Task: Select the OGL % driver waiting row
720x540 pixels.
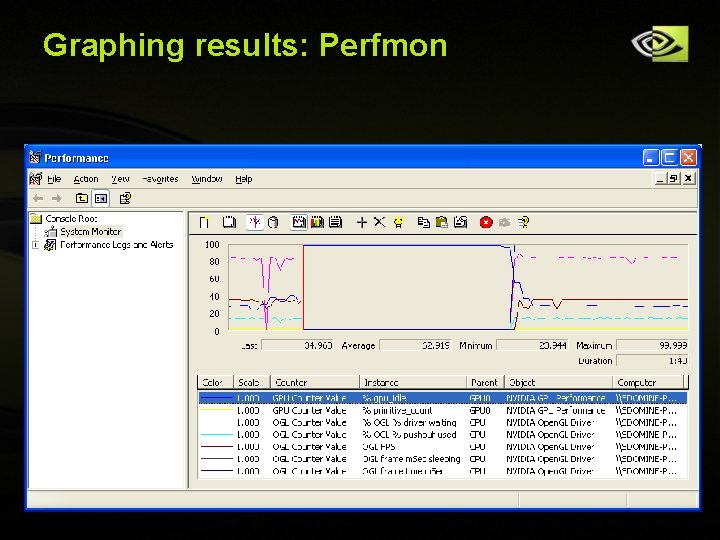Action: (x=443, y=422)
